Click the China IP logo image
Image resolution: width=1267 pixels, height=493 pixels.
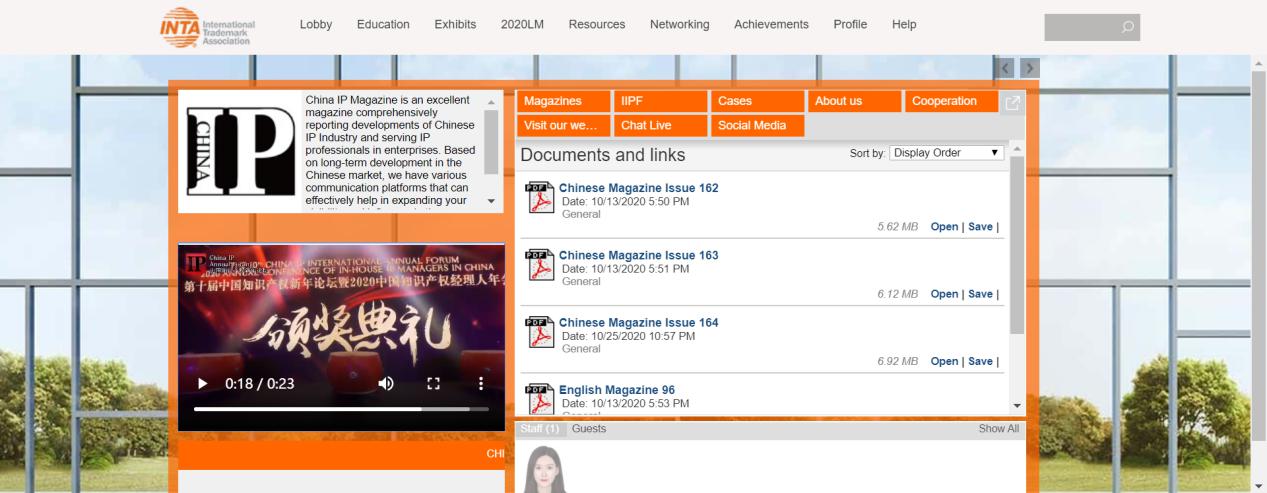tap(240, 150)
